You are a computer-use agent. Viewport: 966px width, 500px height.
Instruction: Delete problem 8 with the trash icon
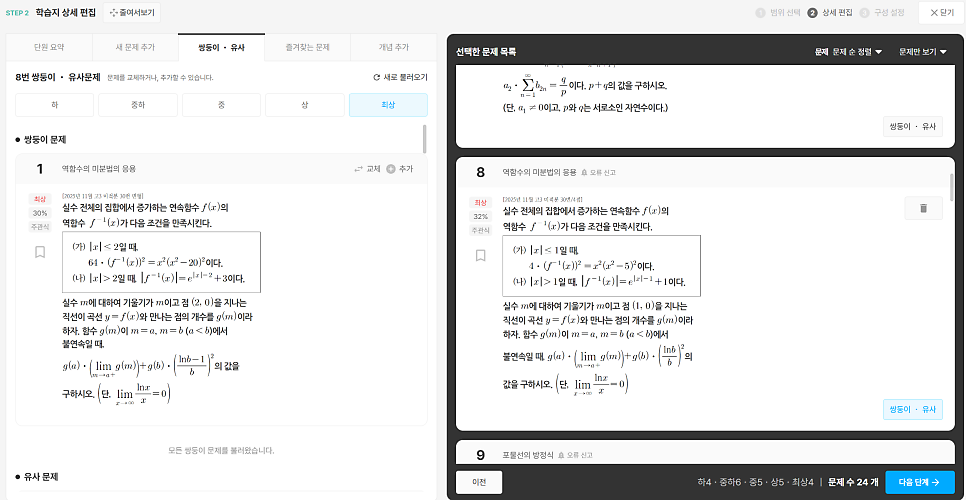coord(923,208)
